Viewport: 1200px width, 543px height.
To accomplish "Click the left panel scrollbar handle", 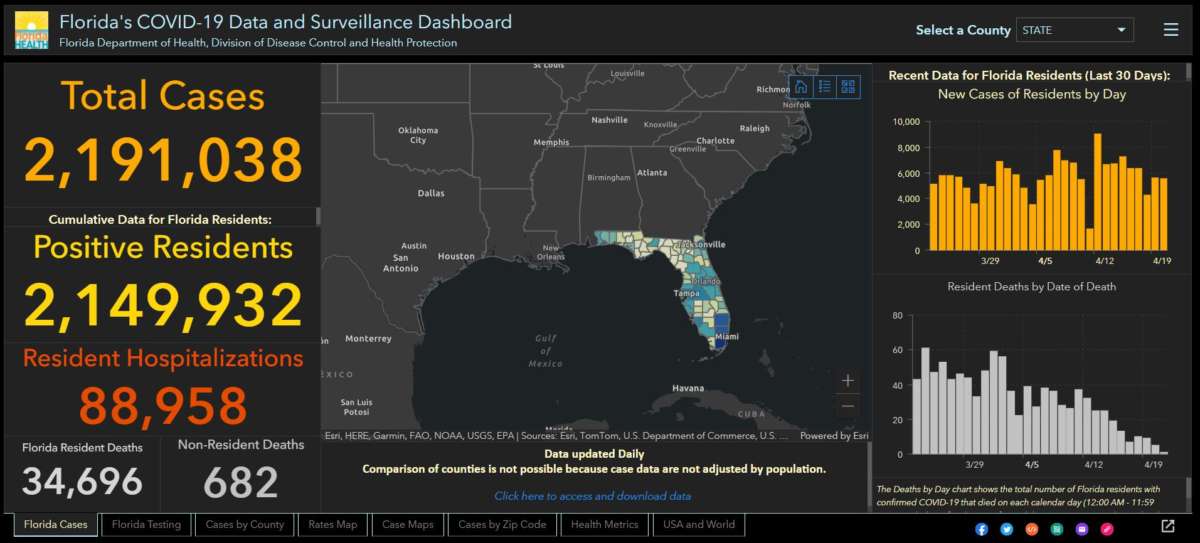I will point(318,216).
